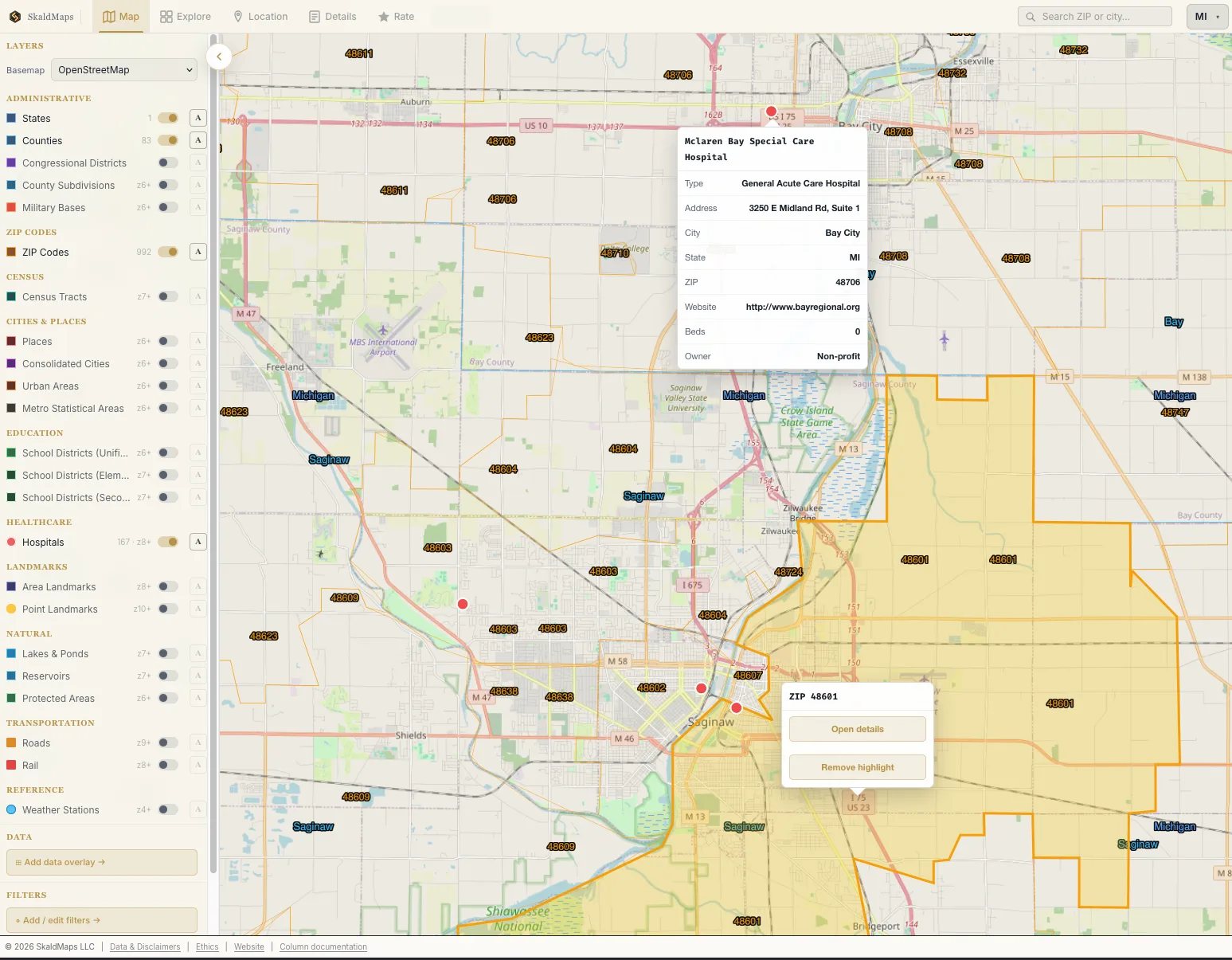Click label 'A' button for Protected Areas
The image size is (1232, 960).
click(x=198, y=698)
